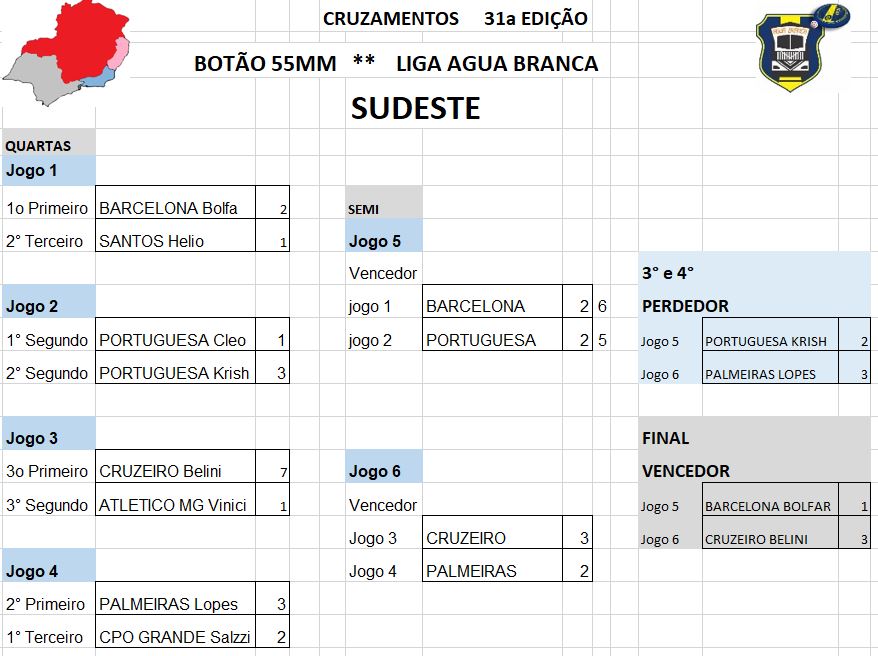
Task: Click the CPO GRANDE Salzzi cell
Action: 174,637
